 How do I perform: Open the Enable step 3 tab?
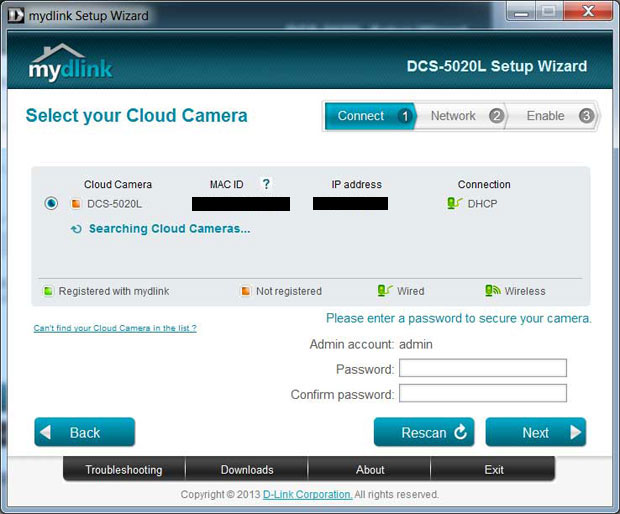pyautogui.click(x=552, y=116)
